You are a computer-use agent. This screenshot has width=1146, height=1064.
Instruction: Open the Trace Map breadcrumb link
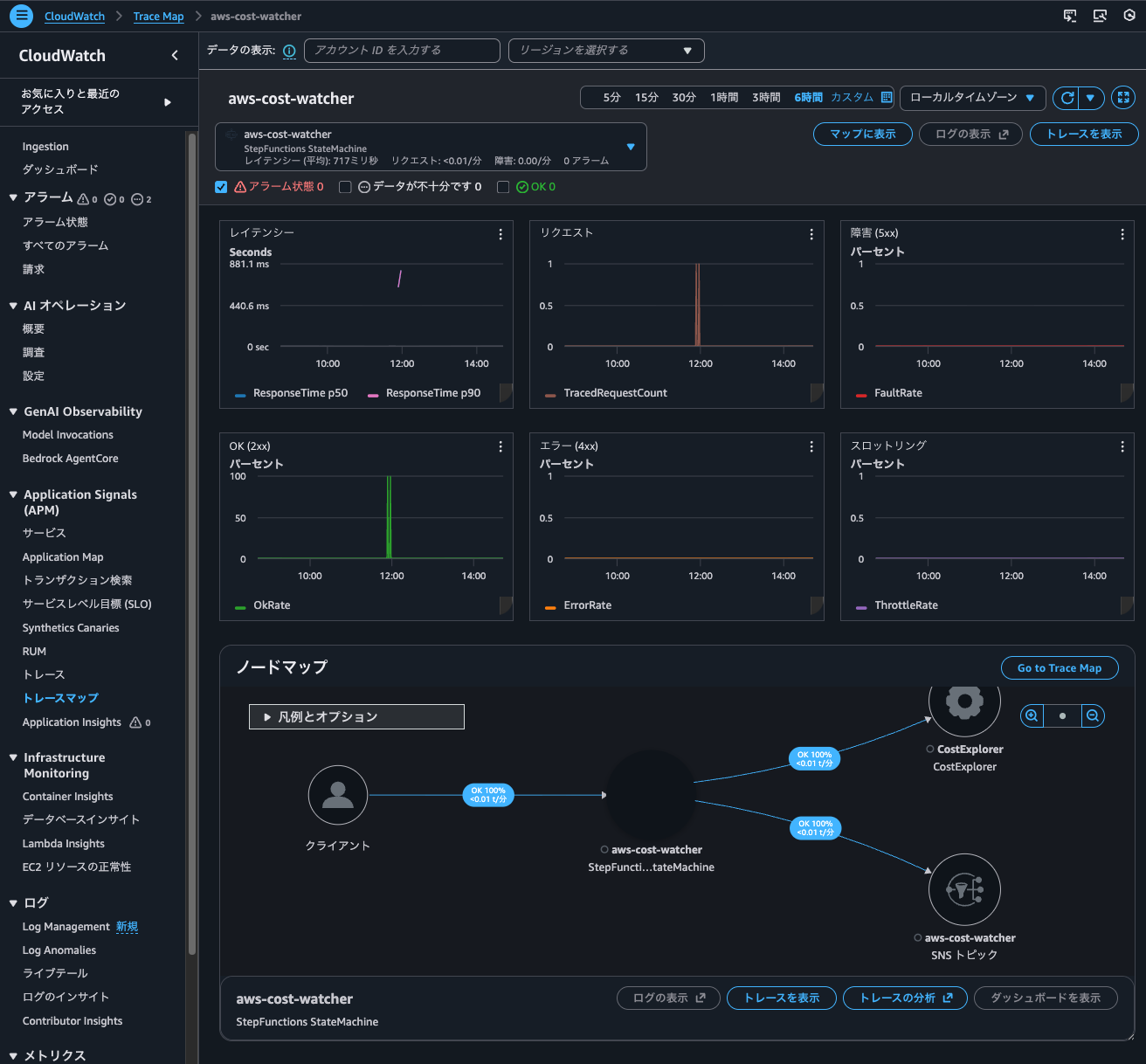(x=158, y=16)
